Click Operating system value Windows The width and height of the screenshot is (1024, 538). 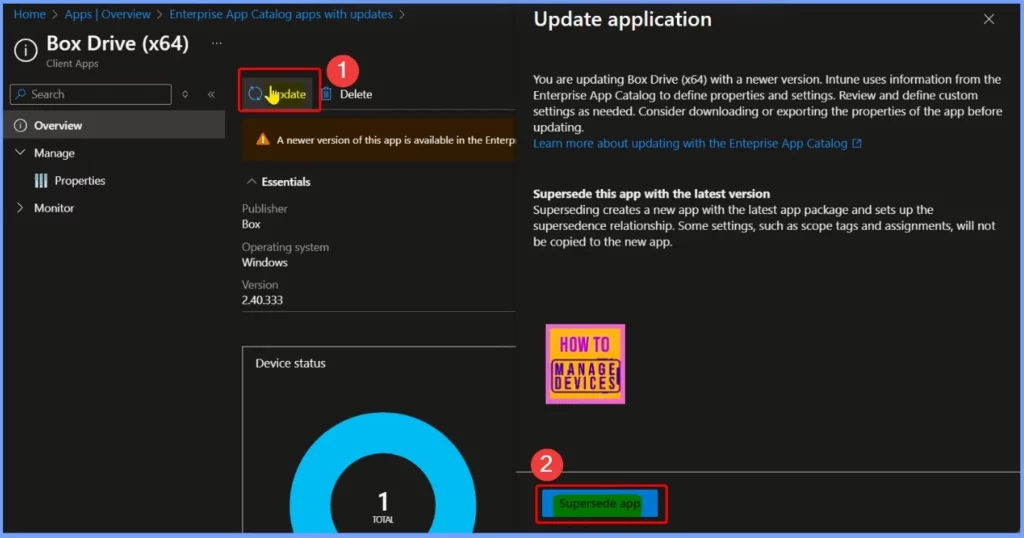[264, 262]
